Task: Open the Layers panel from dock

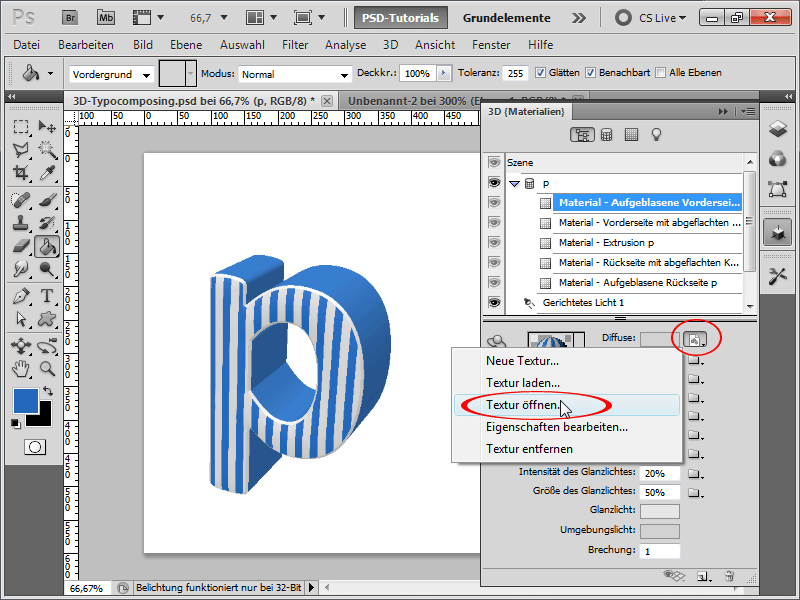Action: pos(778,129)
